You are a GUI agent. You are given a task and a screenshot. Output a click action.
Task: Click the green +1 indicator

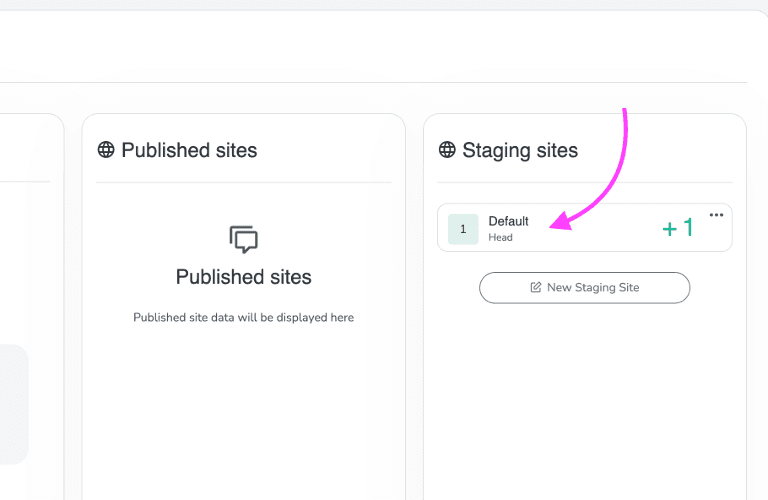pos(677,229)
